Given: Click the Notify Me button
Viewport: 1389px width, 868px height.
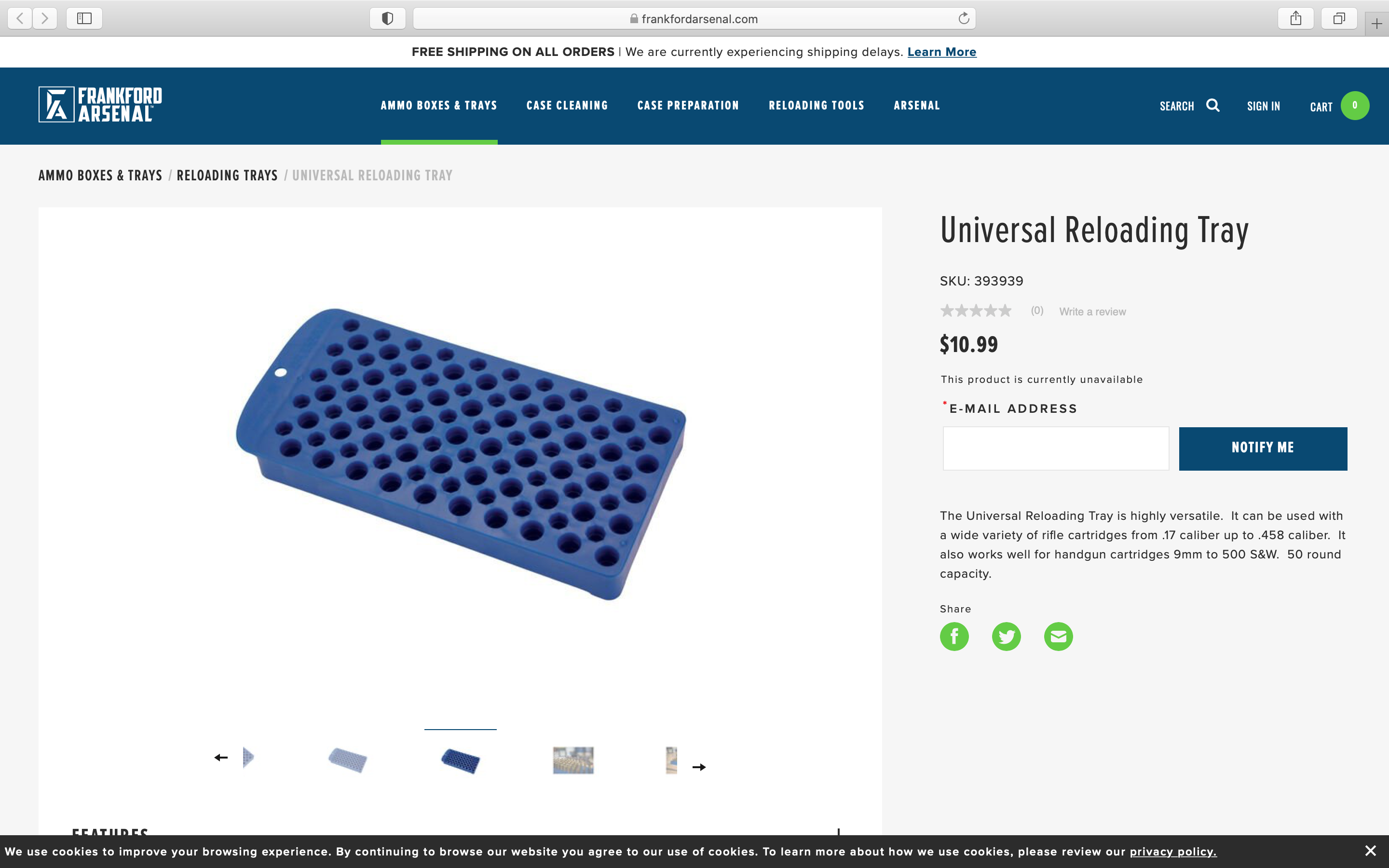Looking at the screenshot, I should [1263, 448].
